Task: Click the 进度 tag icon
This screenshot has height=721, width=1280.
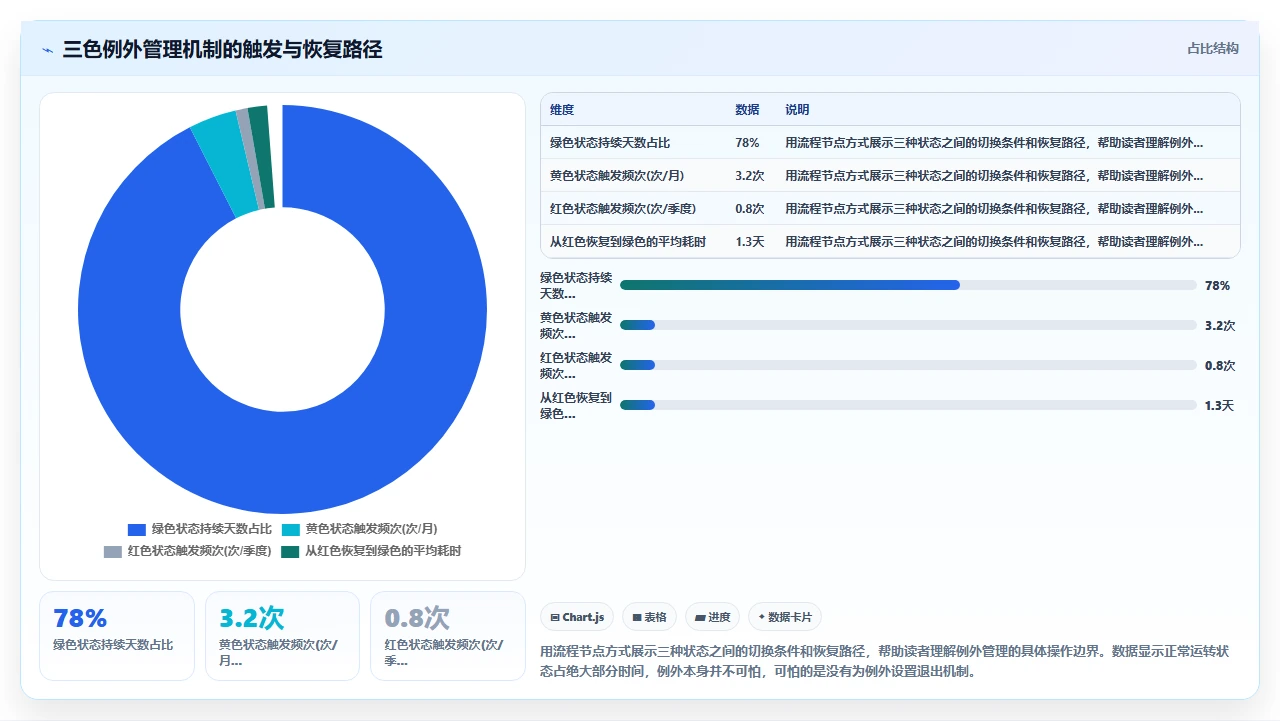Action: (701, 618)
